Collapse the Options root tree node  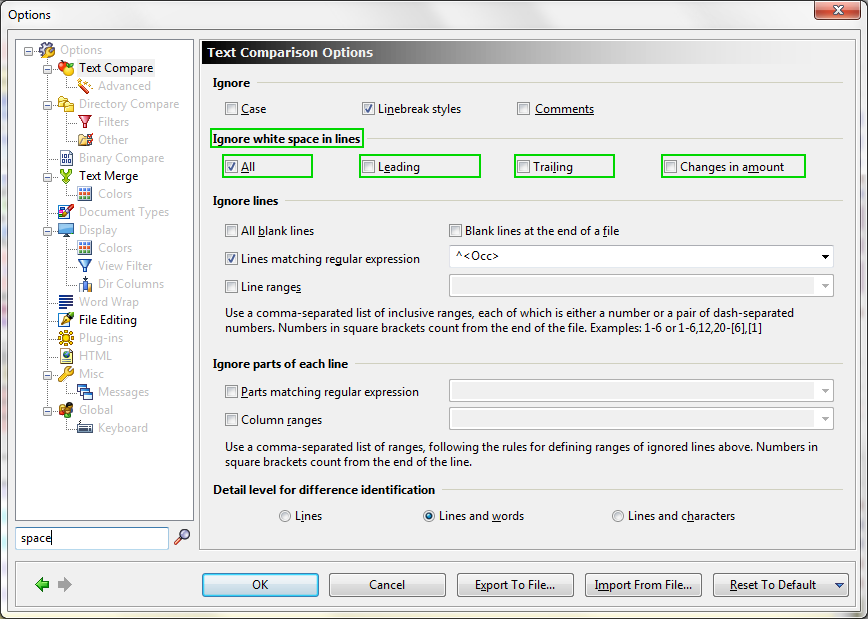click(x=28, y=51)
